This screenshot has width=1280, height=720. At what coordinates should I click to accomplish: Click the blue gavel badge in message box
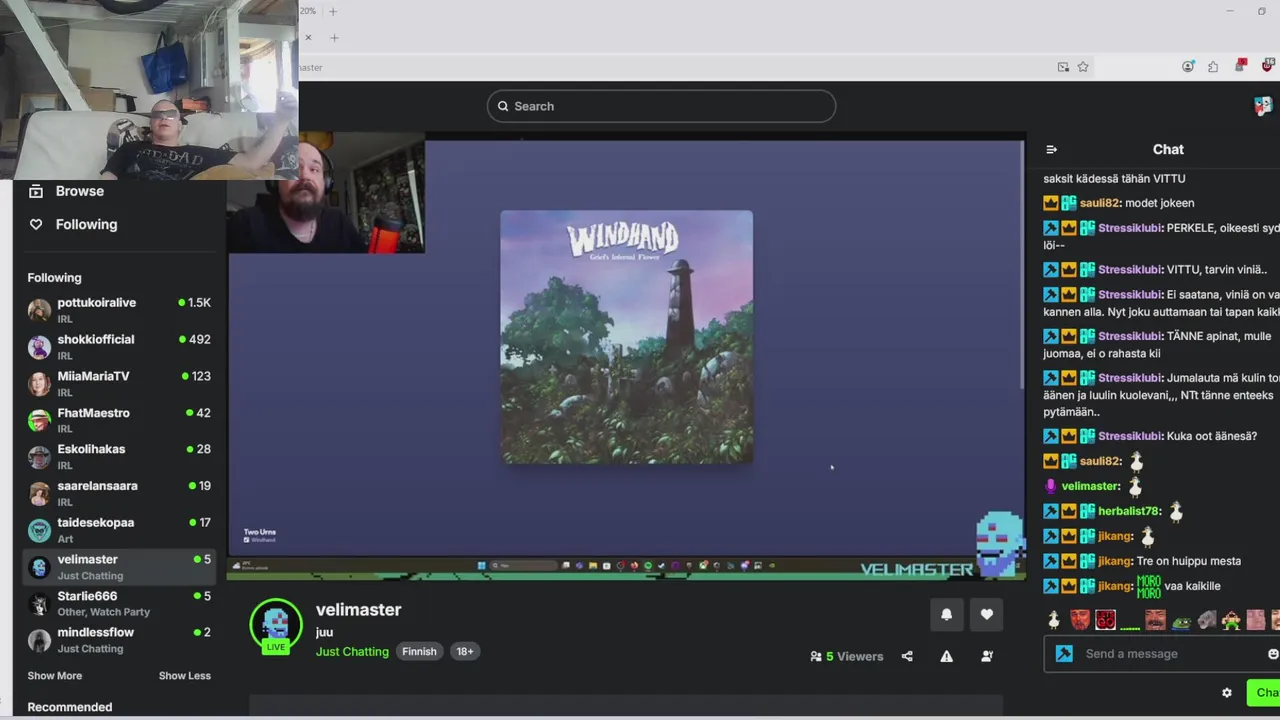(x=1064, y=654)
